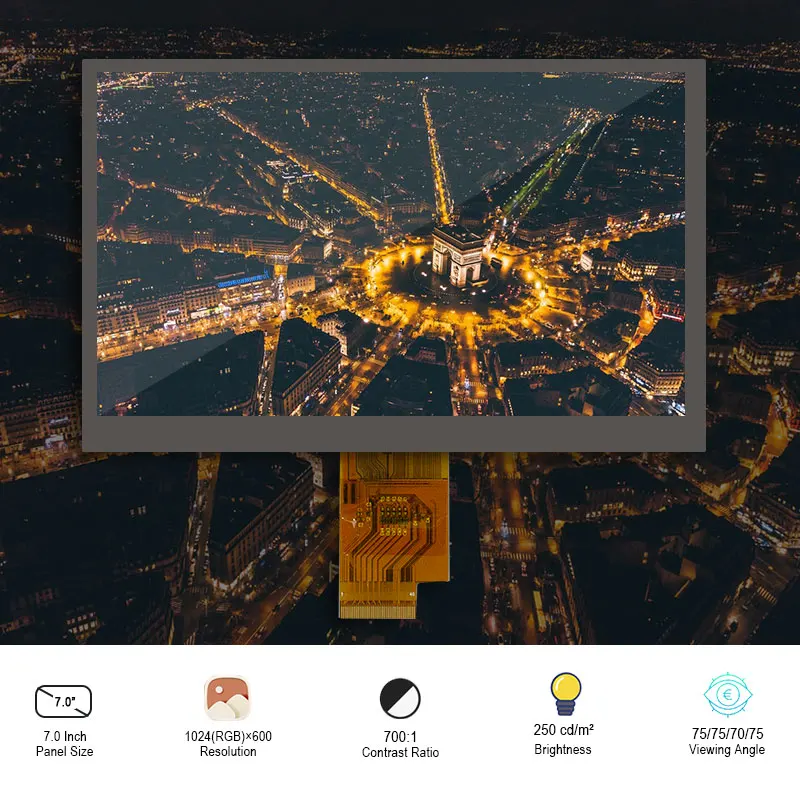Click the '7.0 Inch Panel Size' text

pos(65,744)
